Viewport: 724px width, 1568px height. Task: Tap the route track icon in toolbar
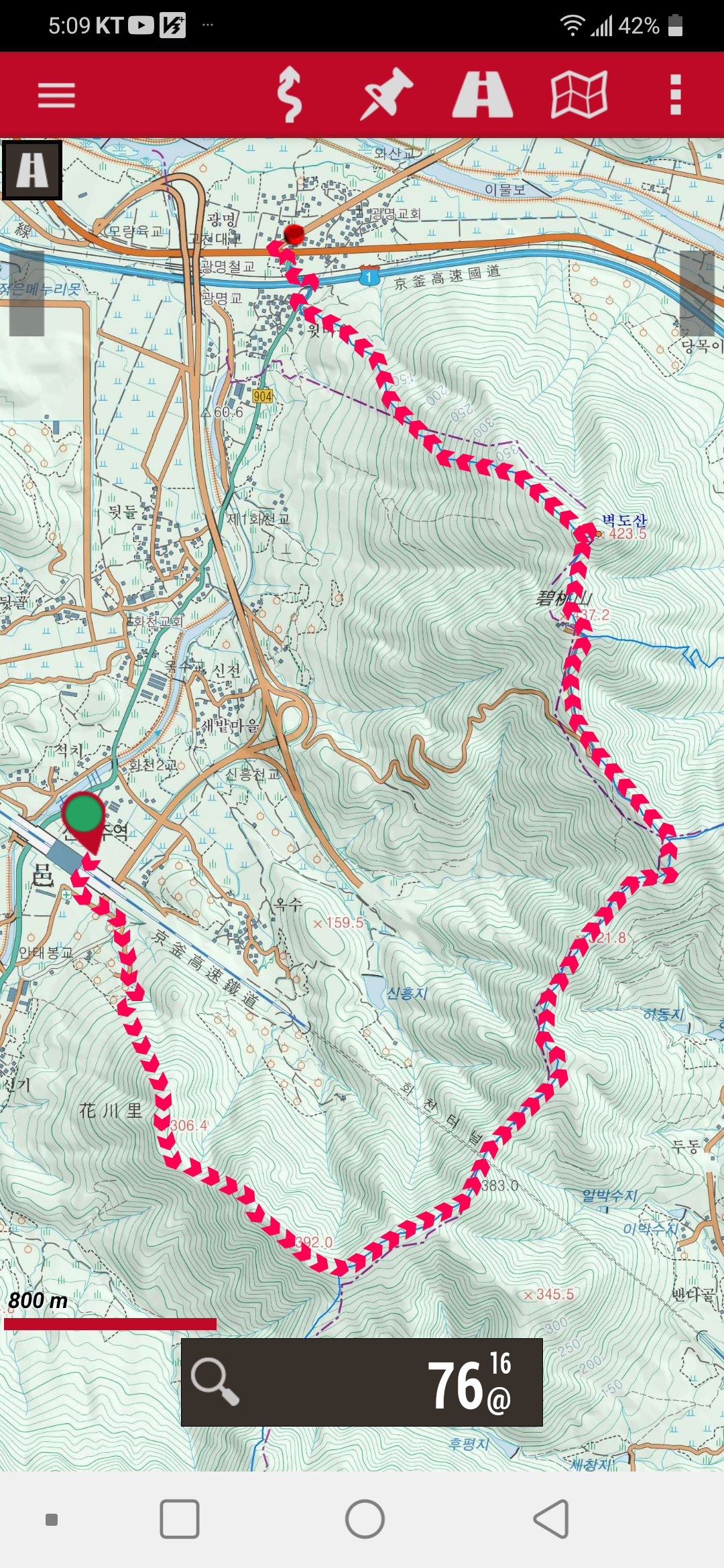pos(290,94)
